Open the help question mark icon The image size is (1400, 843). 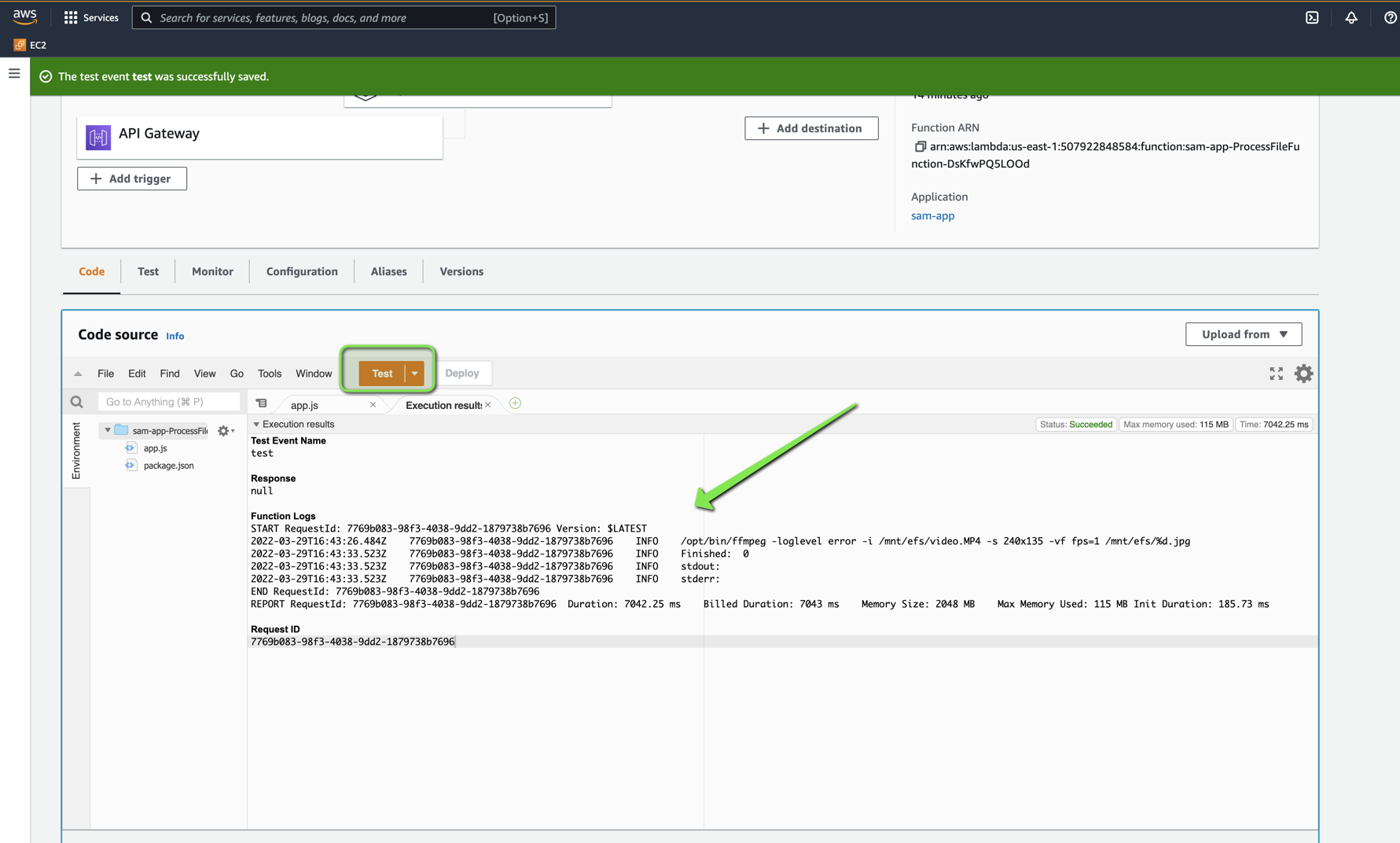(x=1390, y=17)
